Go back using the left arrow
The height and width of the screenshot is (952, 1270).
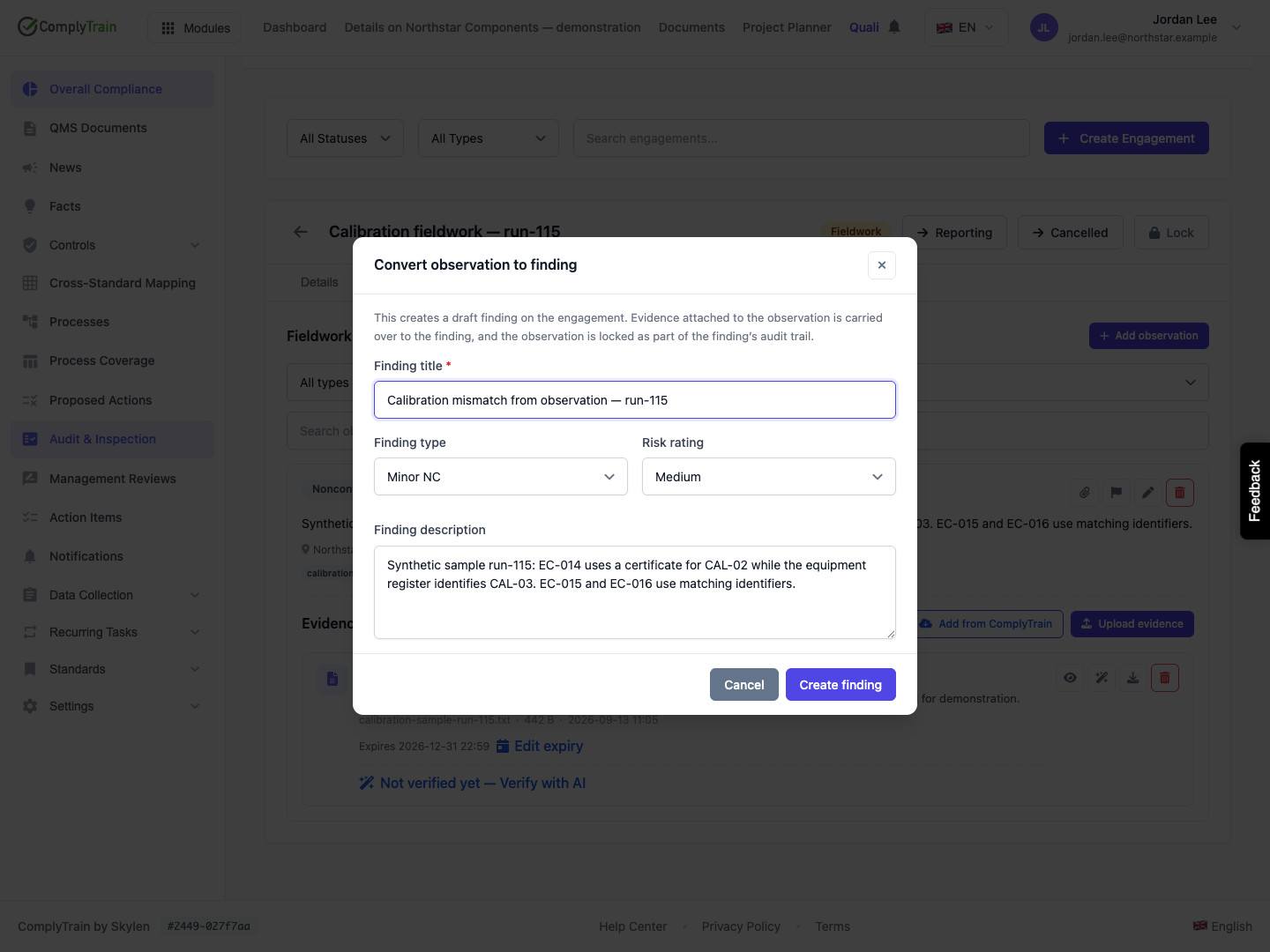pos(301,232)
